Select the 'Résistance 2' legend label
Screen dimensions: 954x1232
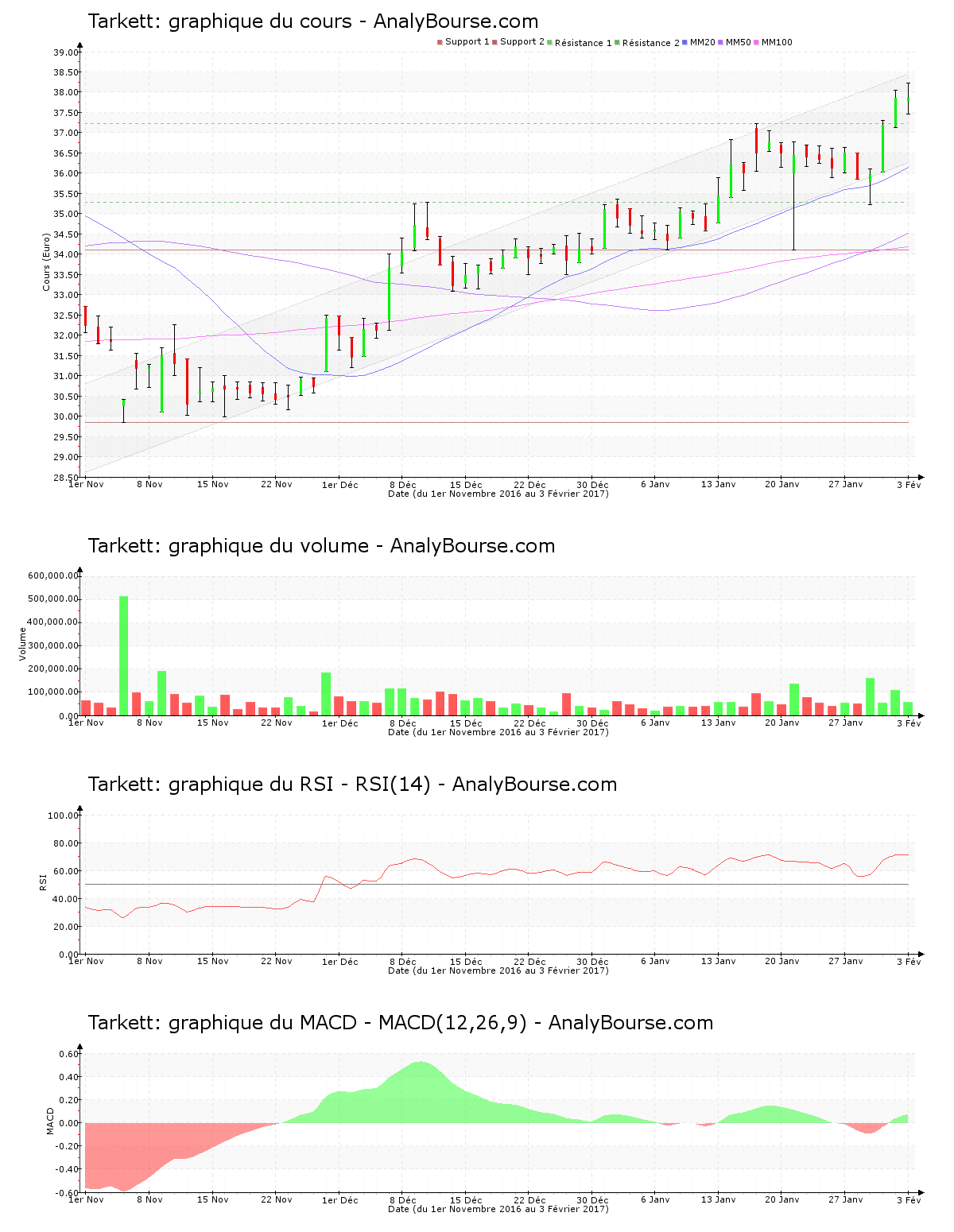(x=651, y=43)
